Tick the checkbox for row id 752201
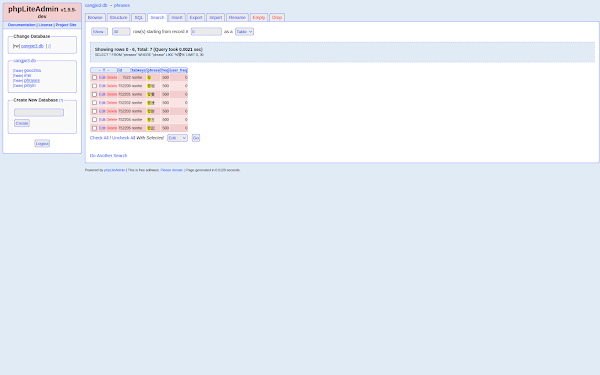The image size is (600, 375). (x=94, y=95)
